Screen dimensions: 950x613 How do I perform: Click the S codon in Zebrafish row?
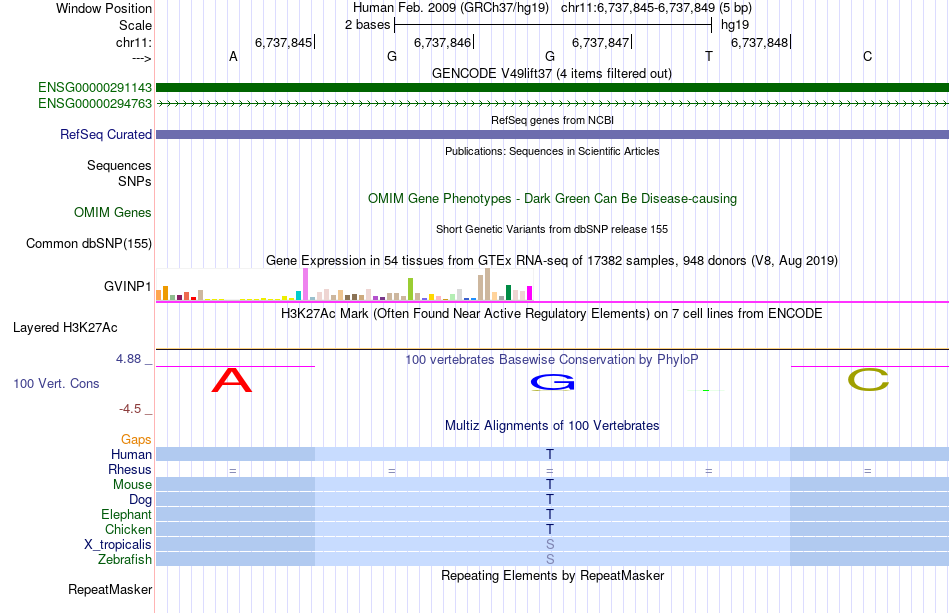tap(550, 559)
